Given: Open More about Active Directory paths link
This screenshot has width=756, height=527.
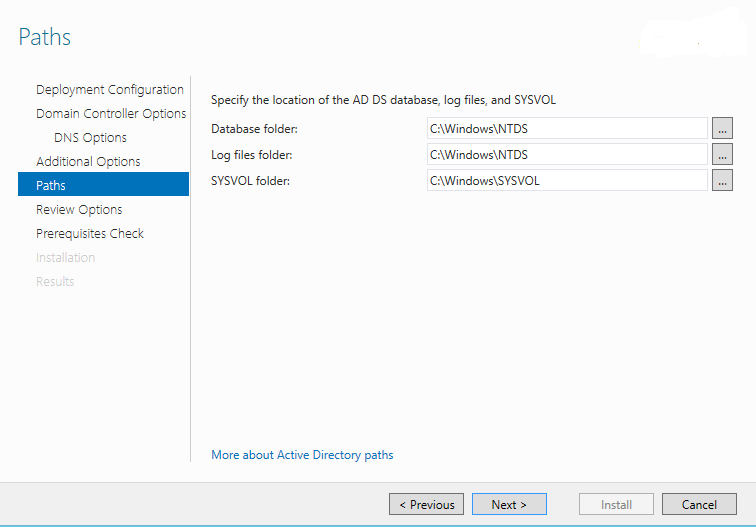Looking at the screenshot, I should click(302, 455).
